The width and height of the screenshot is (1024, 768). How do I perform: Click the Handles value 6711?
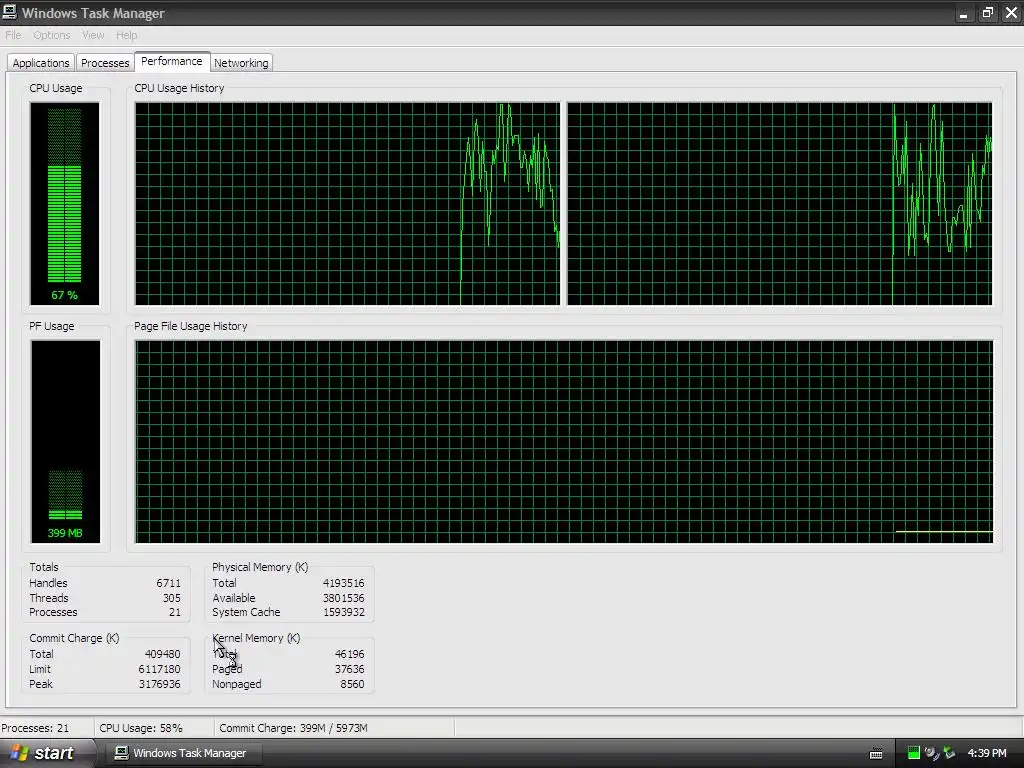(x=168, y=583)
